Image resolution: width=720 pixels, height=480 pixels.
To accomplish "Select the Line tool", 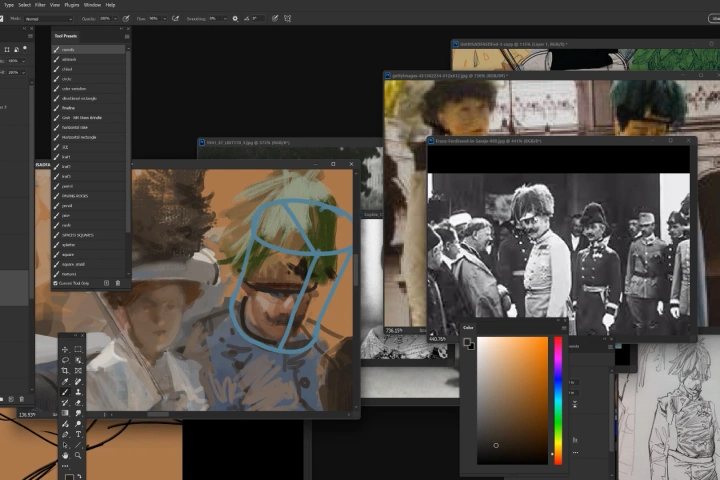I will pyautogui.click(x=78, y=445).
